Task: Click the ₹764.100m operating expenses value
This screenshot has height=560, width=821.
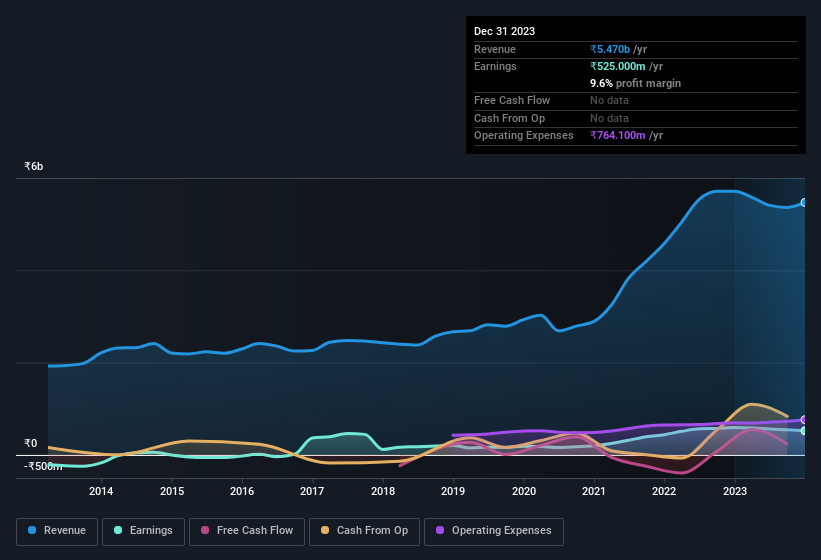Action: pyautogui.click(x=618, y=135)
